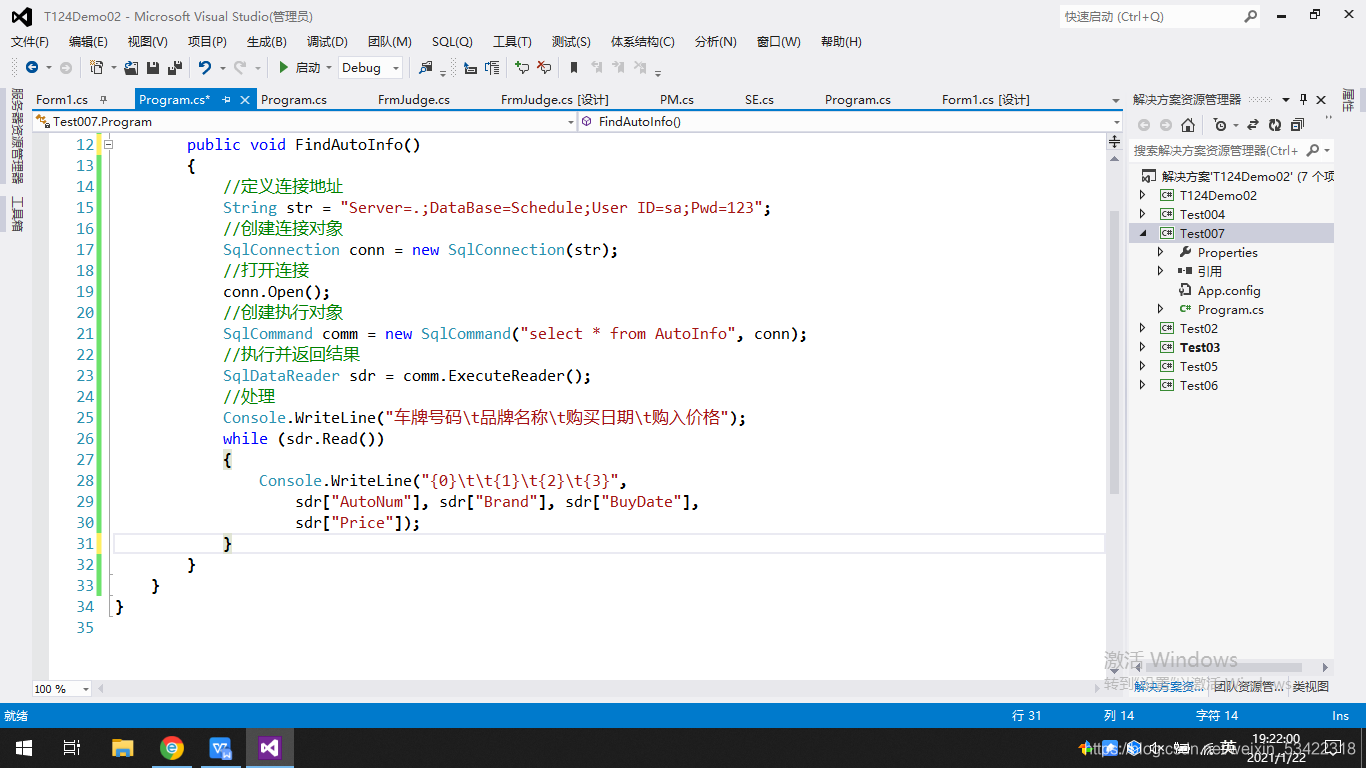
Task: Click the redo arrow icon
Action: click(x=240, y=68)
